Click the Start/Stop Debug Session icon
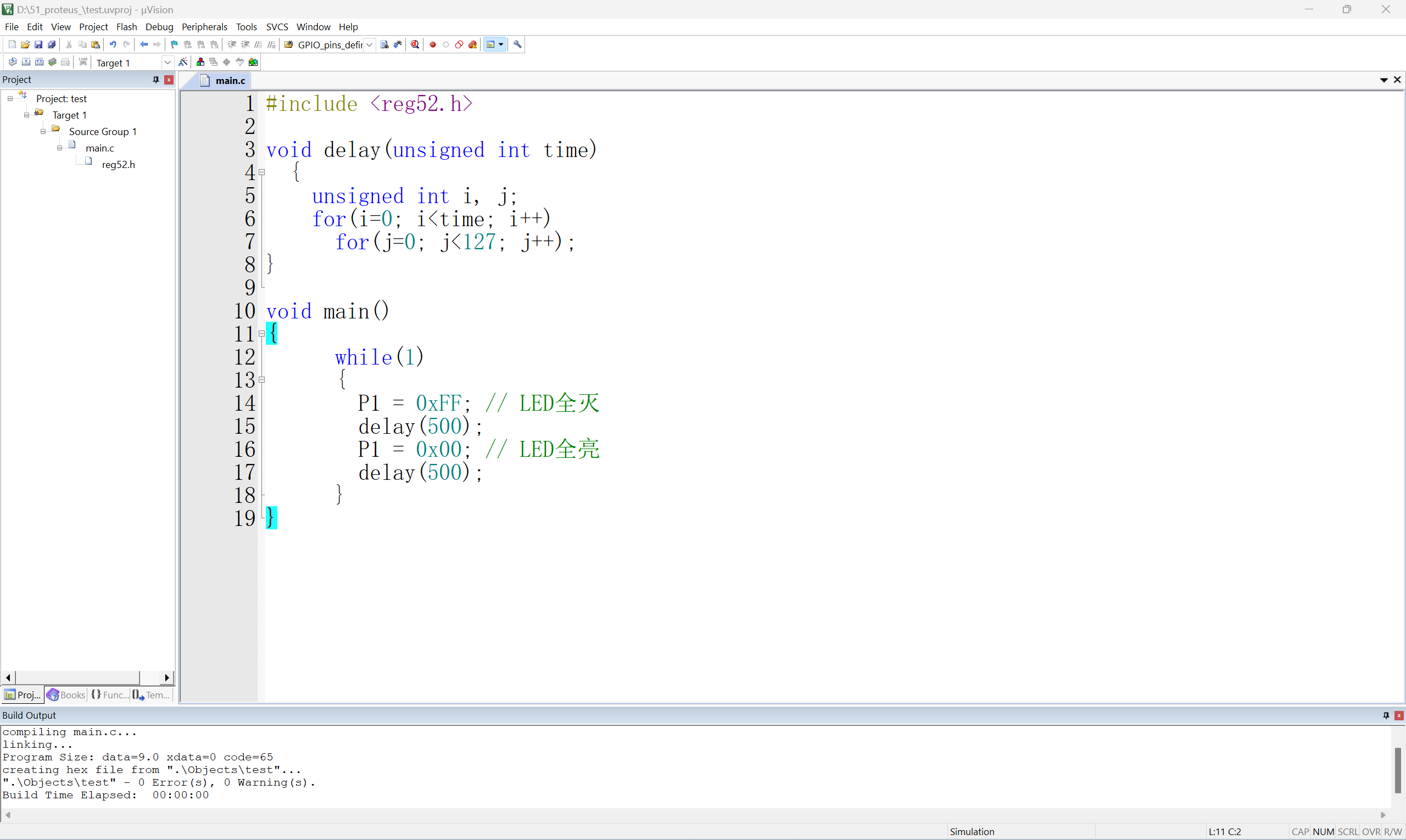 (x=415, y=44)
